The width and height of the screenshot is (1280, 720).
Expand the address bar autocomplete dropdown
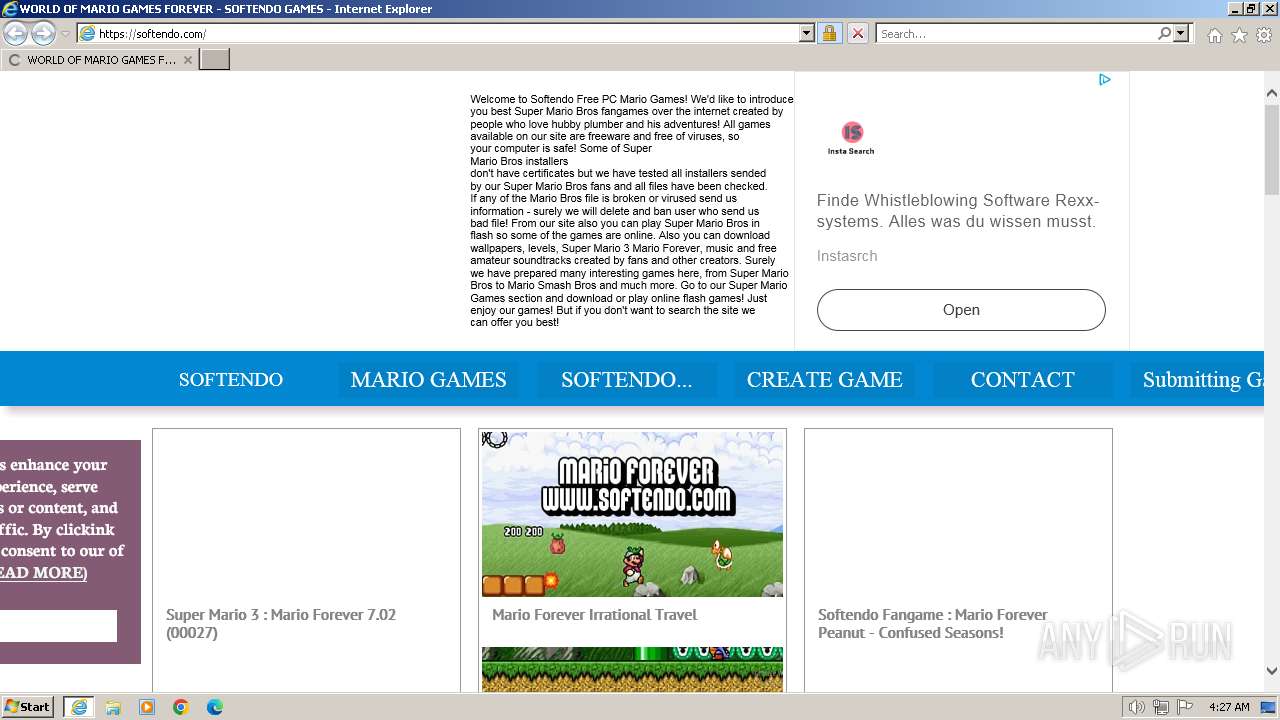point(807,33)
